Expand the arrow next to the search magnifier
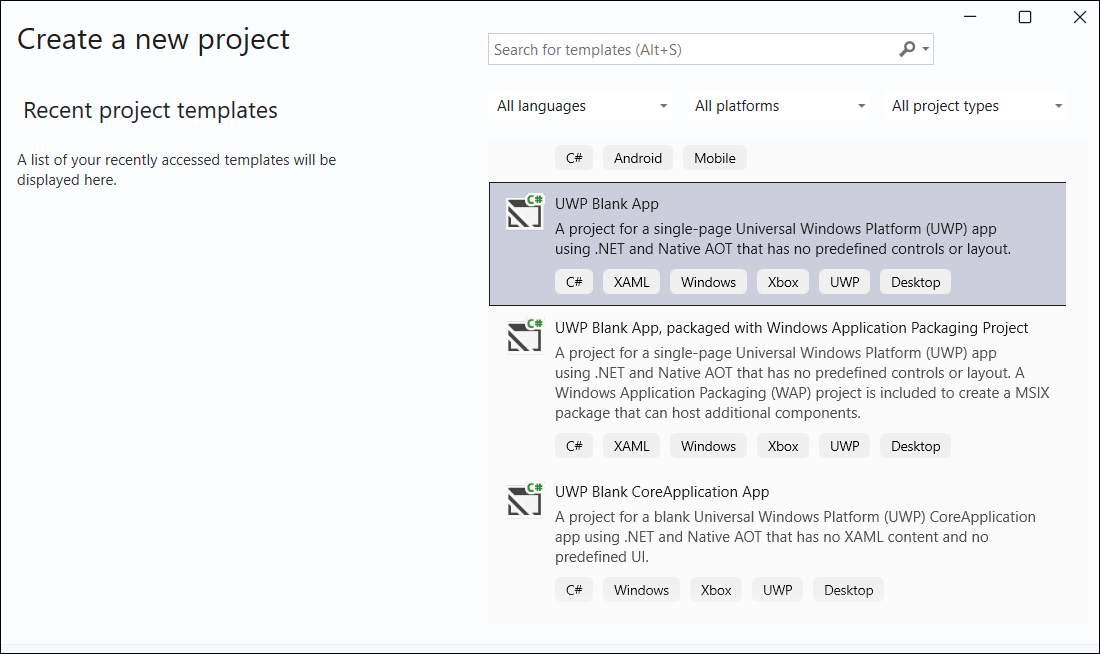 tap(925, 49)
